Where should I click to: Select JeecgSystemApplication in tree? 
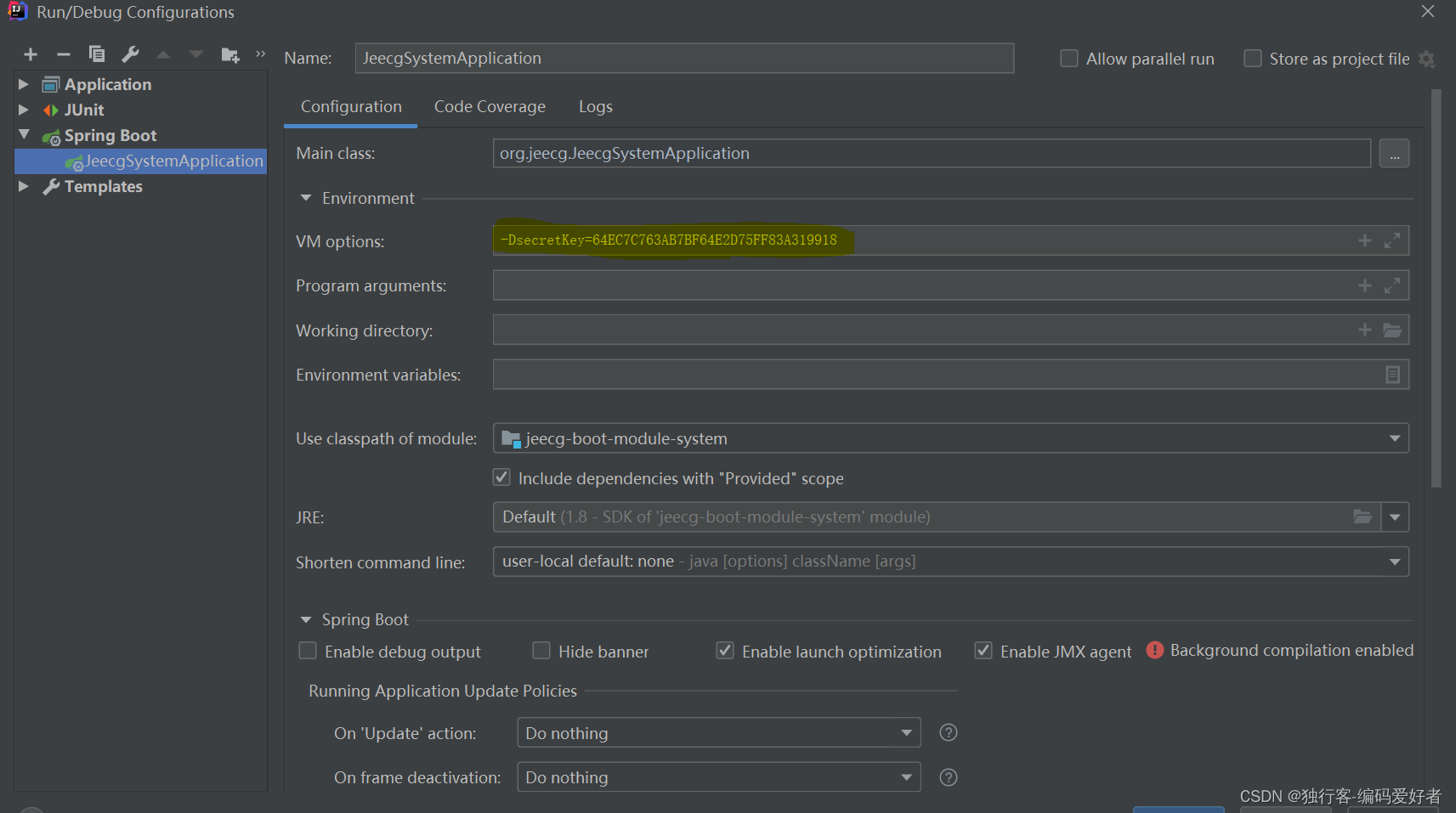[173, 161]
